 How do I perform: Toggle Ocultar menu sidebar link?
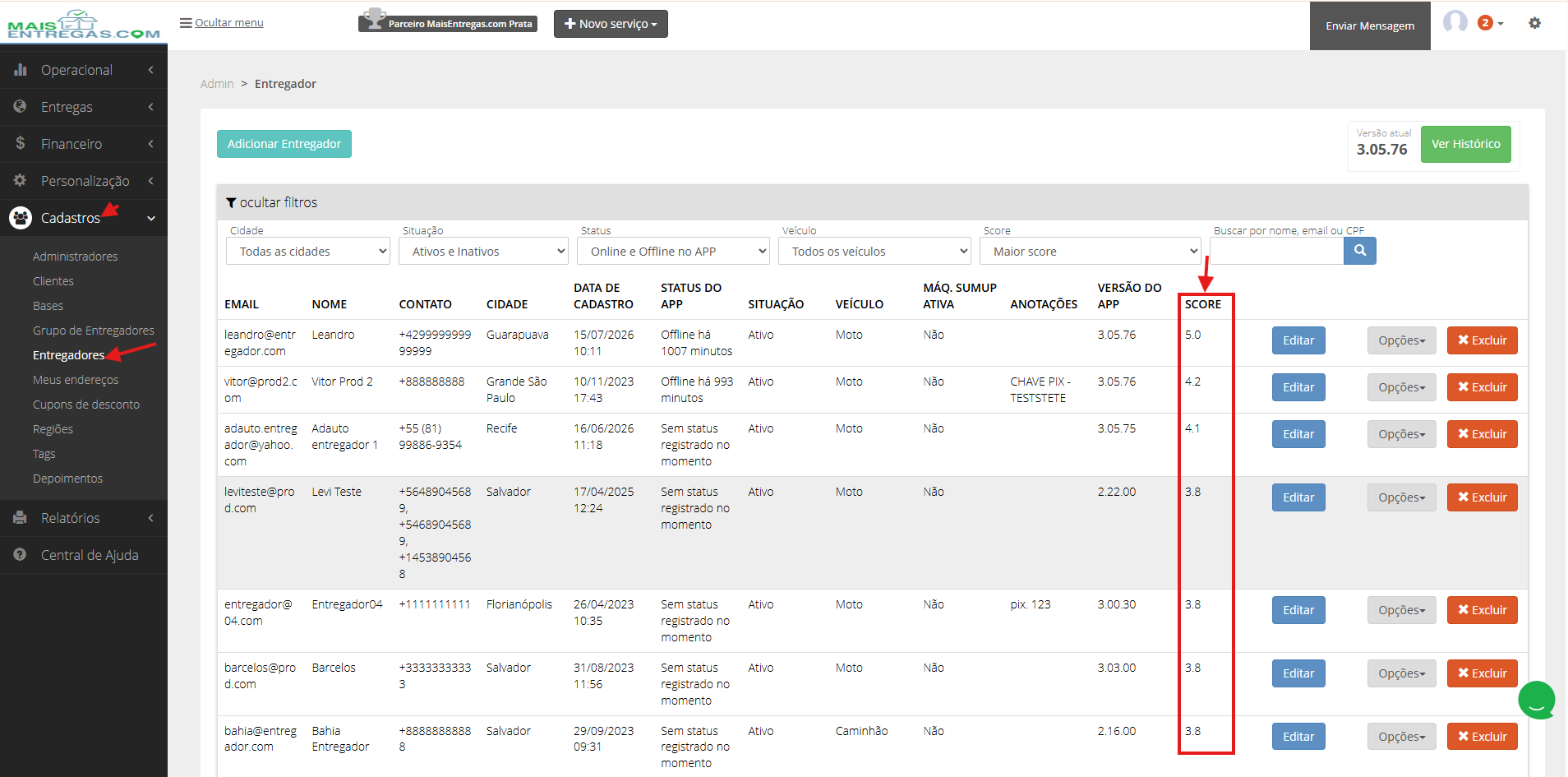[x=222, y=23]
